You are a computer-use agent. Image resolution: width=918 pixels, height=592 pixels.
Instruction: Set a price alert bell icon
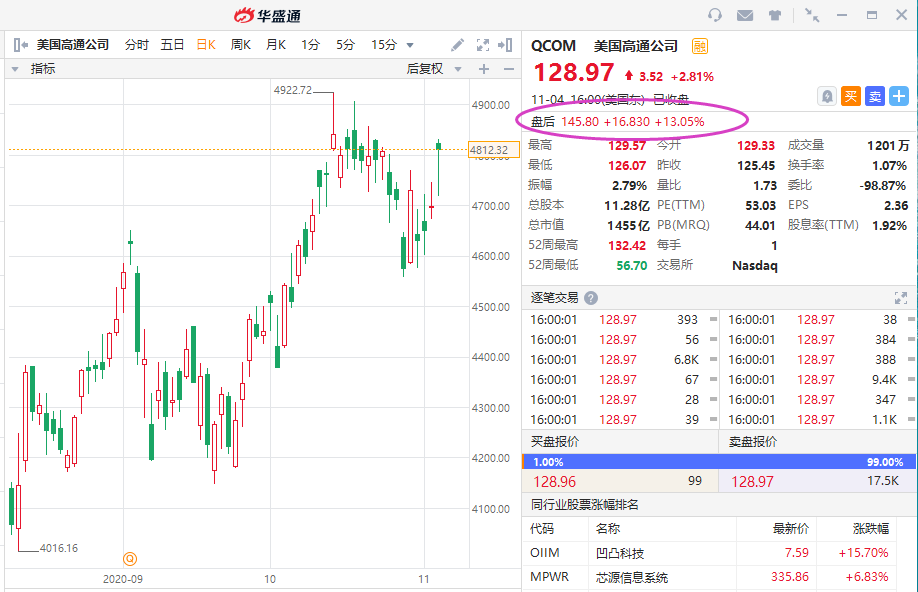(x=827, y=96)
